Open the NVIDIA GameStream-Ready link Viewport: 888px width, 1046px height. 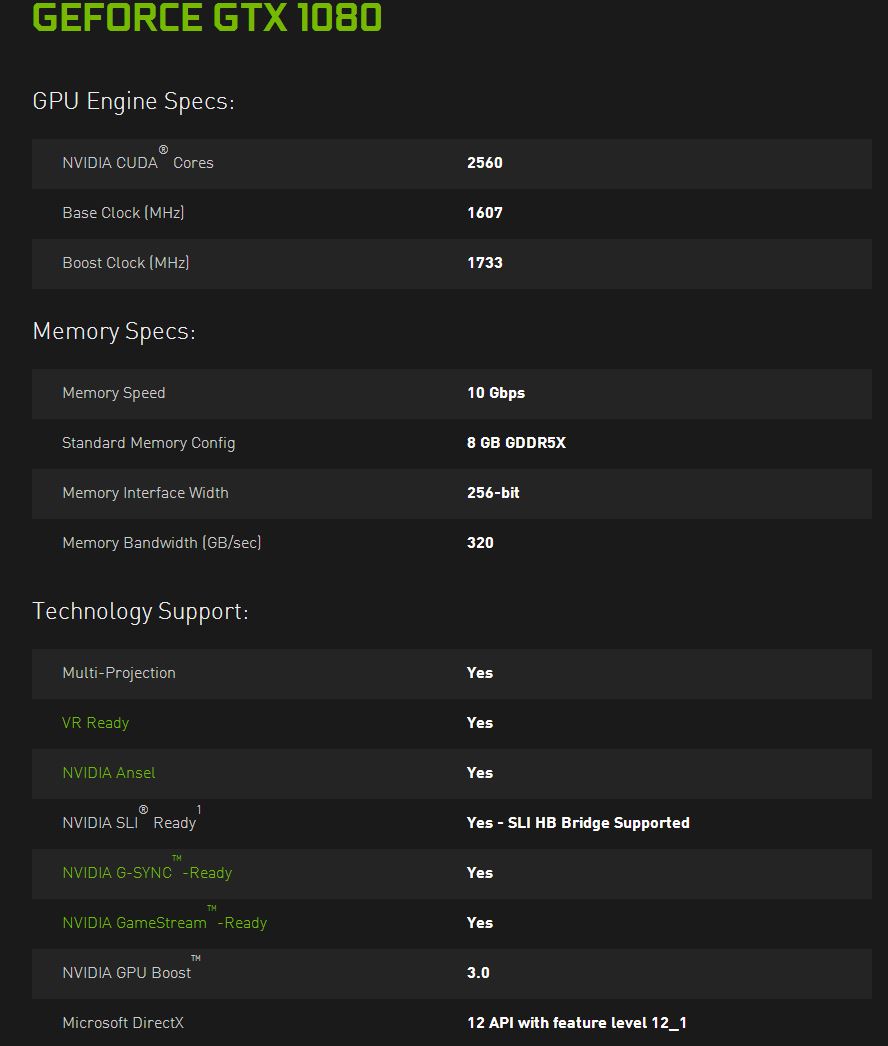click(x=164, y=920)
